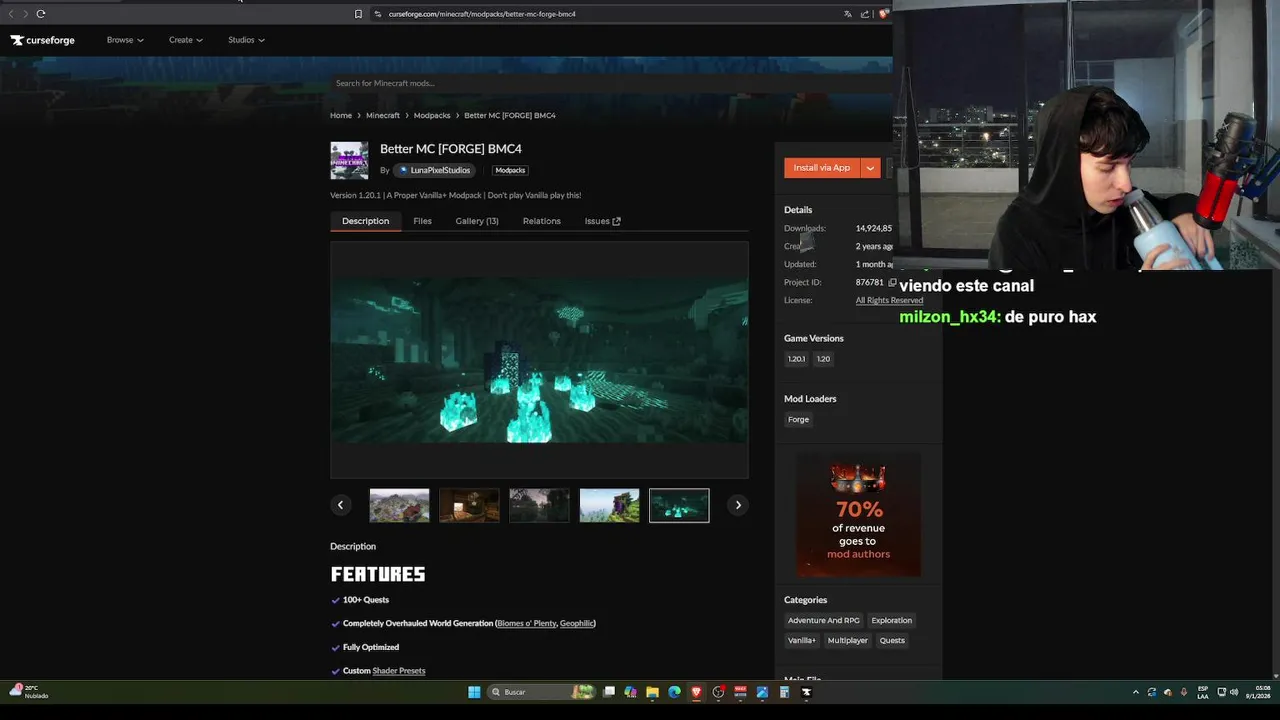Click the main gallery image preview
The image size is (1280, 720).
click(539, 360)
